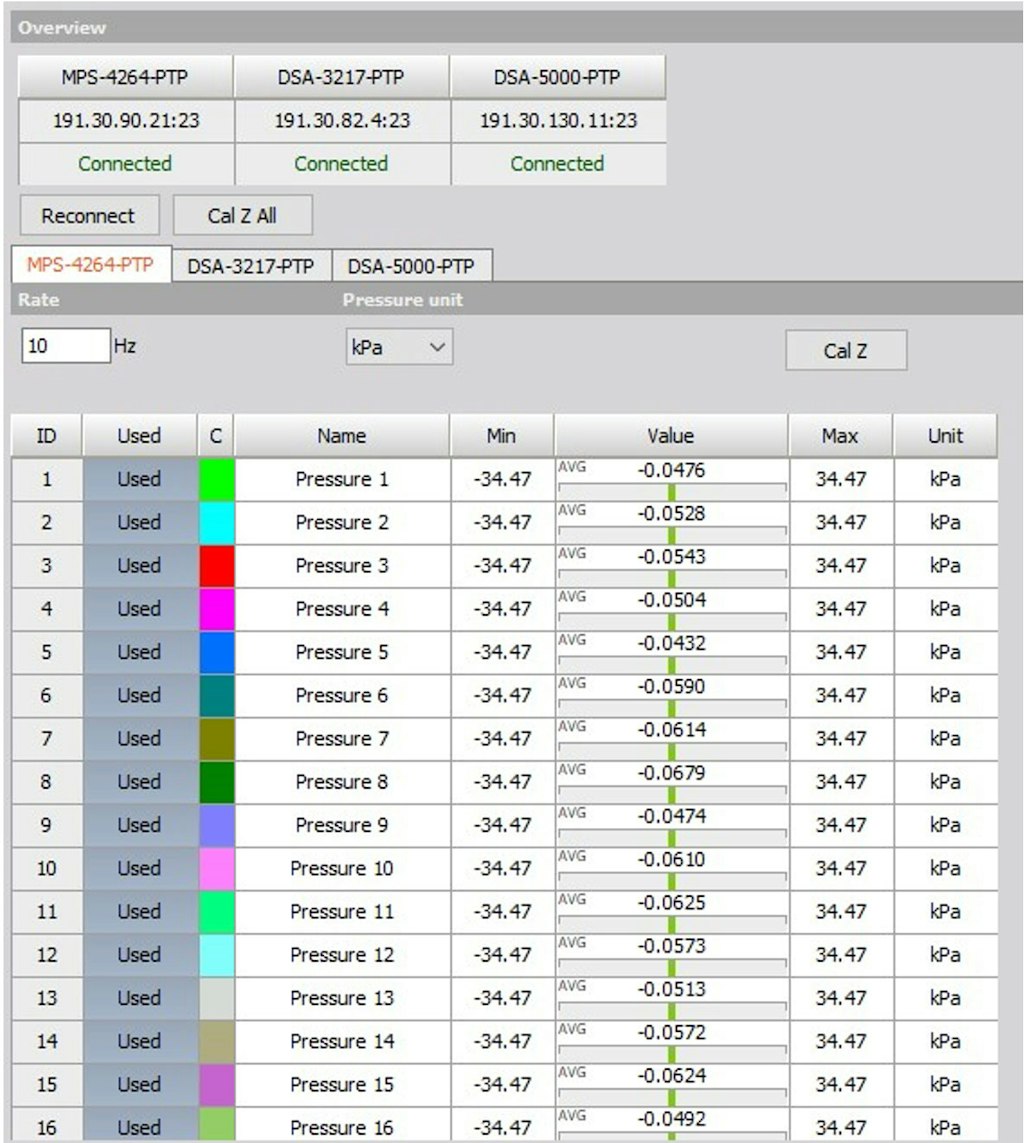This screenshot has height=1143, width=1024.
Task: Click the dark green swatch of Pressure 8
Action: (x=216, y=782)
